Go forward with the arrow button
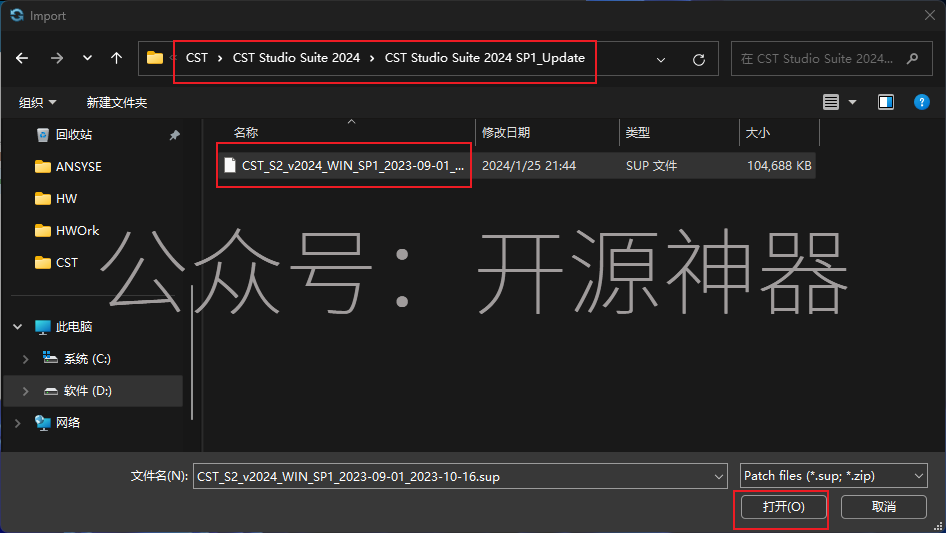This screenshot has height=533, width=946. (57, 58)
